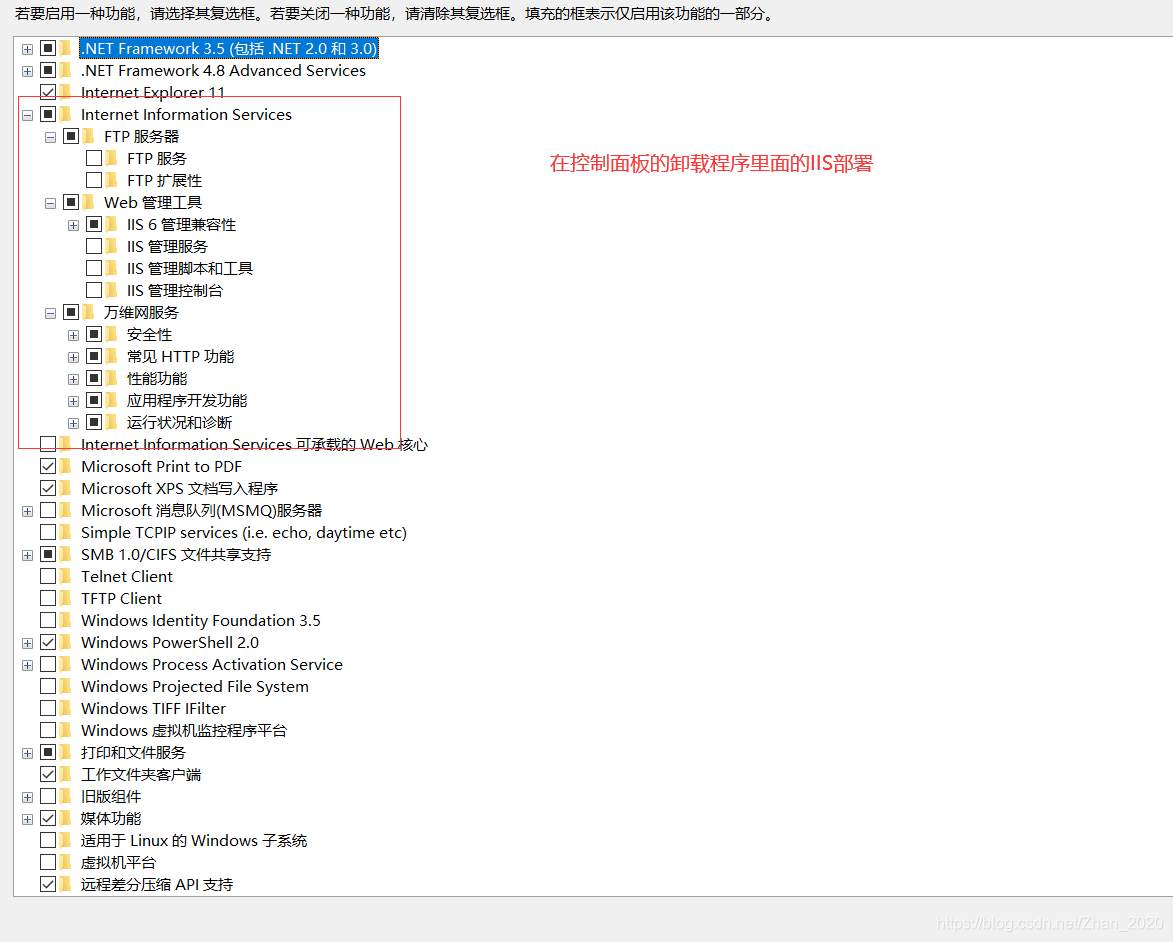
Task: Expand the 打印和文件服务 node
Action: [x=28, y=753]
